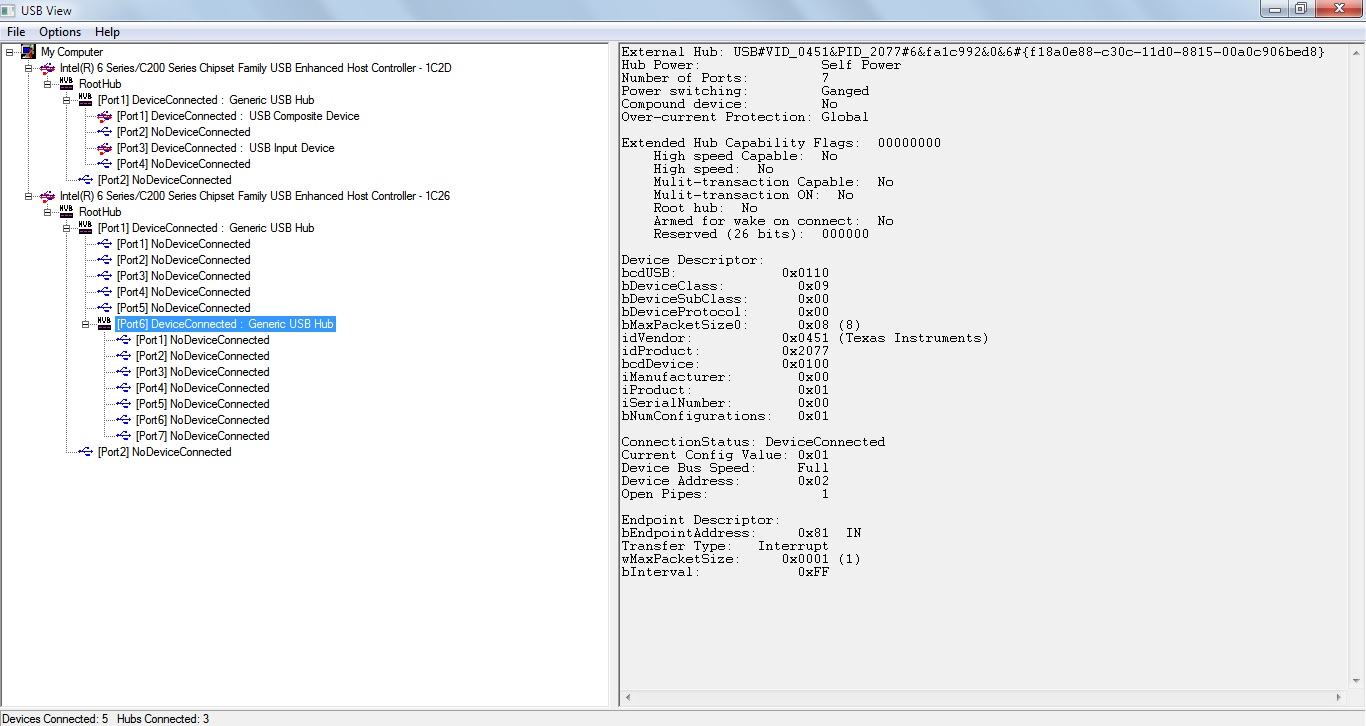
Task: Select the My Computer tree label
Action: 72,52
